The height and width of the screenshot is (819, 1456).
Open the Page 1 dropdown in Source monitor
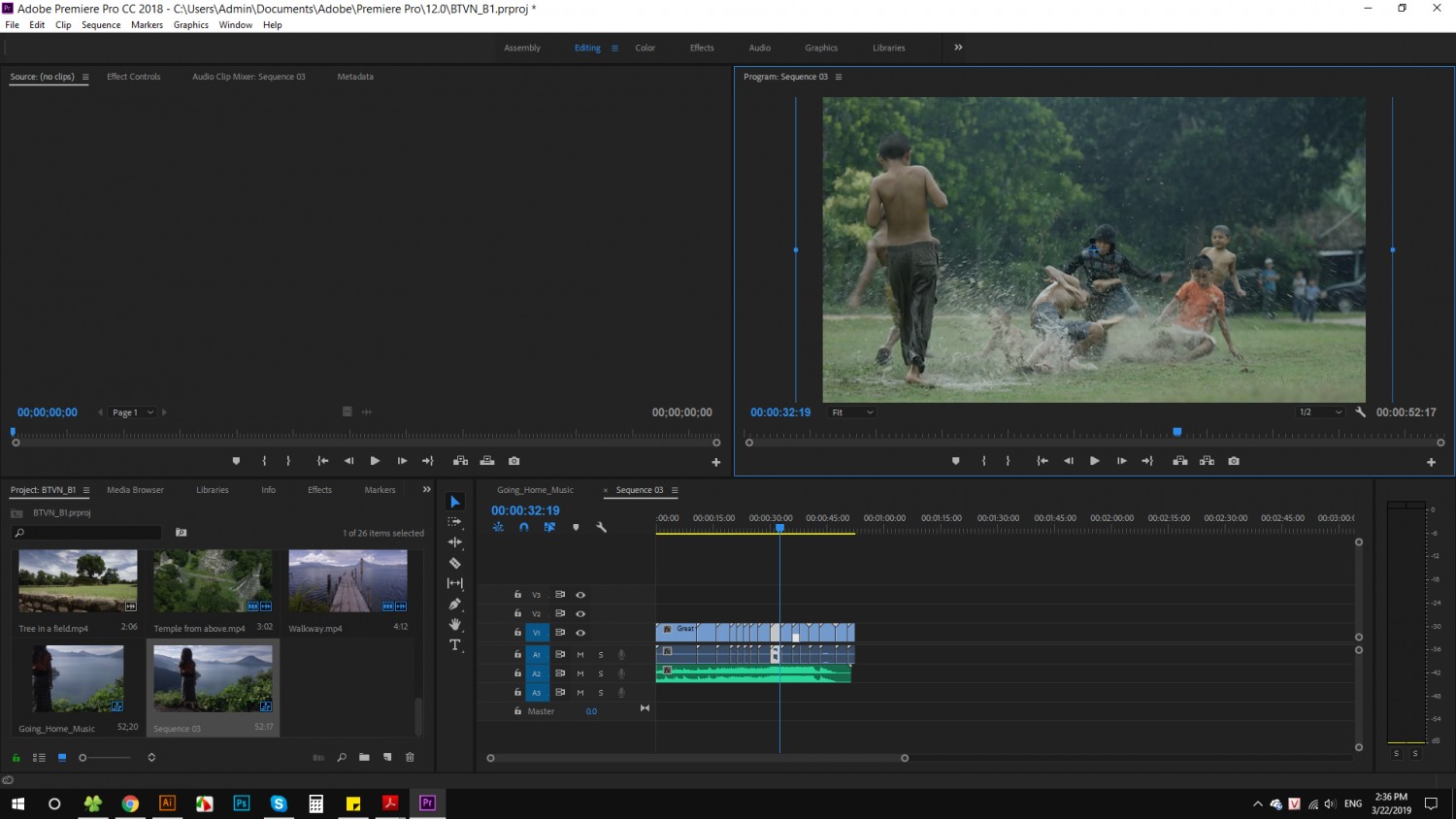tap(133, 412)
